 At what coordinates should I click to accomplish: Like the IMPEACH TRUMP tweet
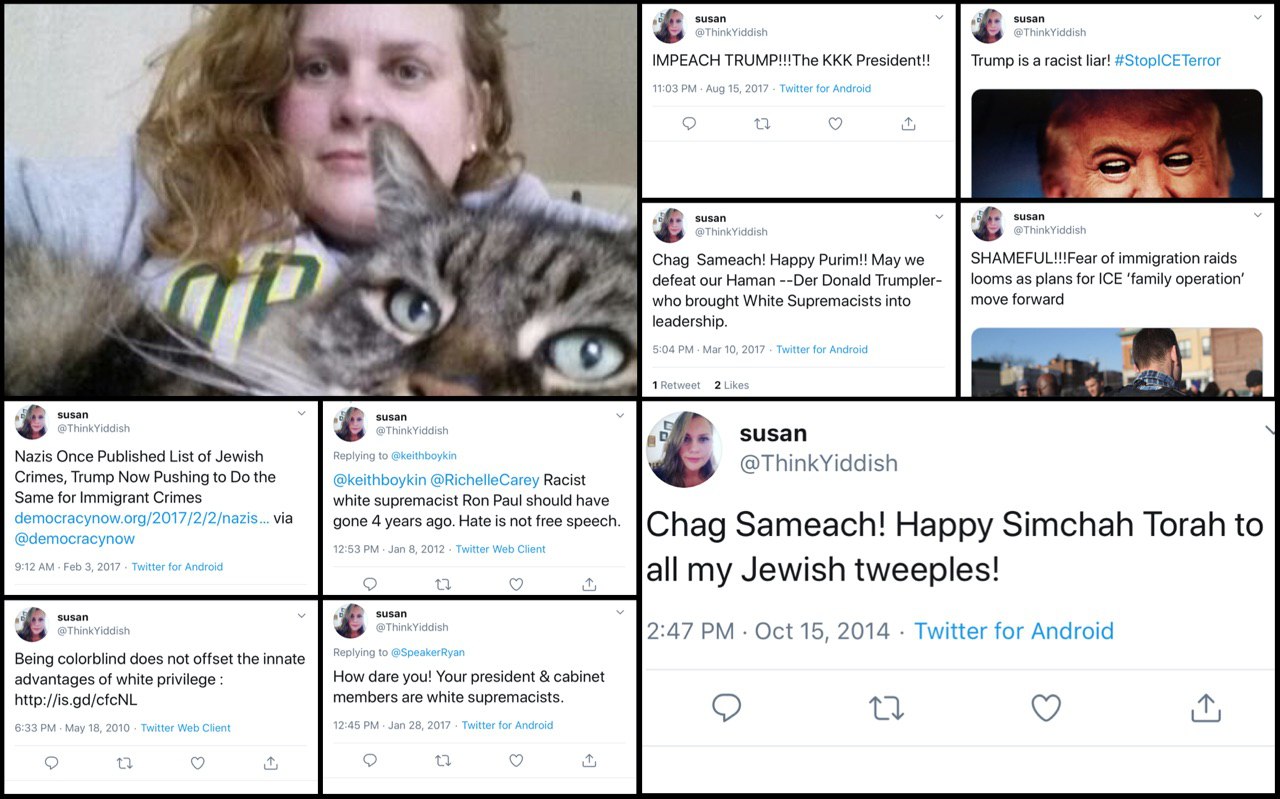pos(835,124)
